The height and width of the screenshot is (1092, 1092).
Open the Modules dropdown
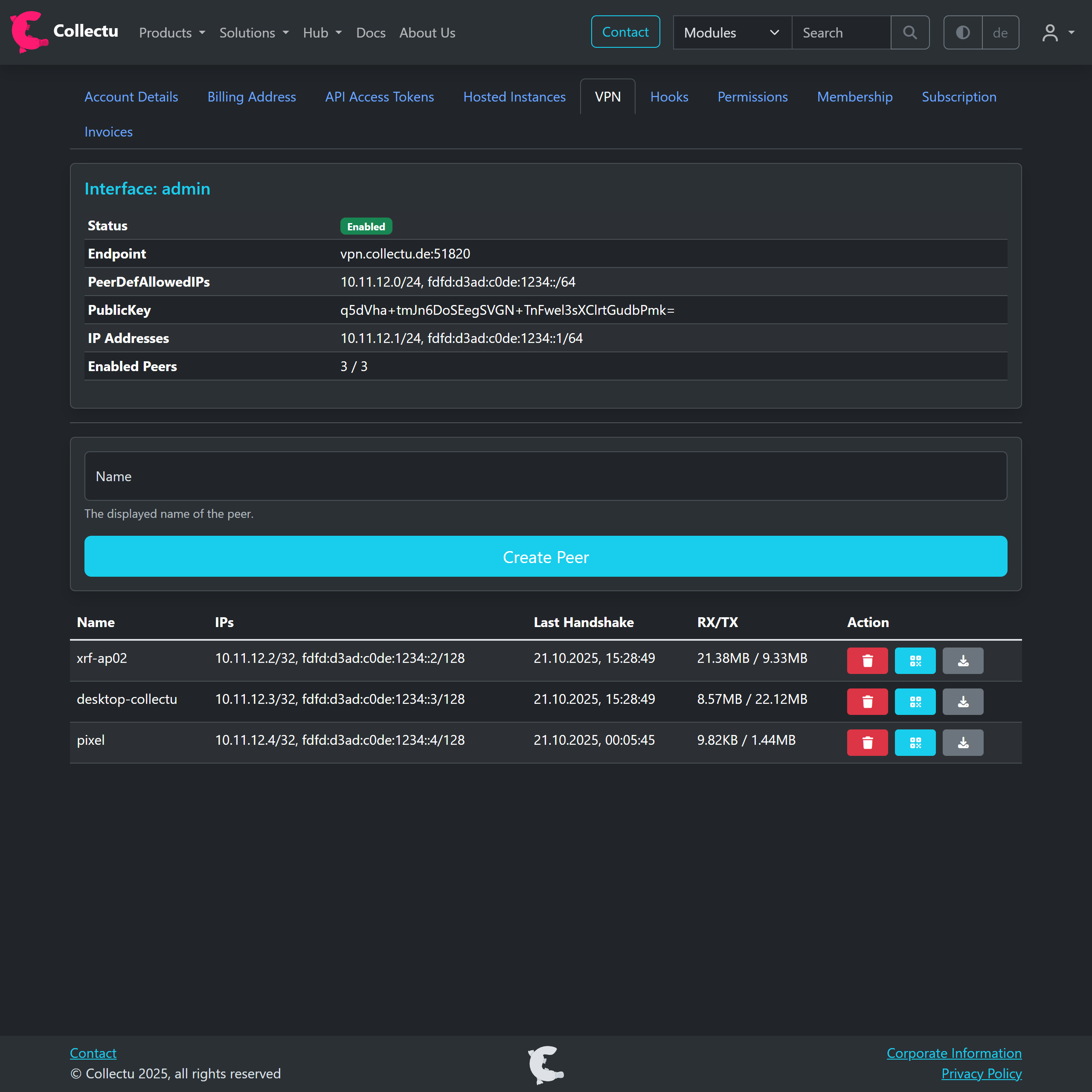[732, 33]
